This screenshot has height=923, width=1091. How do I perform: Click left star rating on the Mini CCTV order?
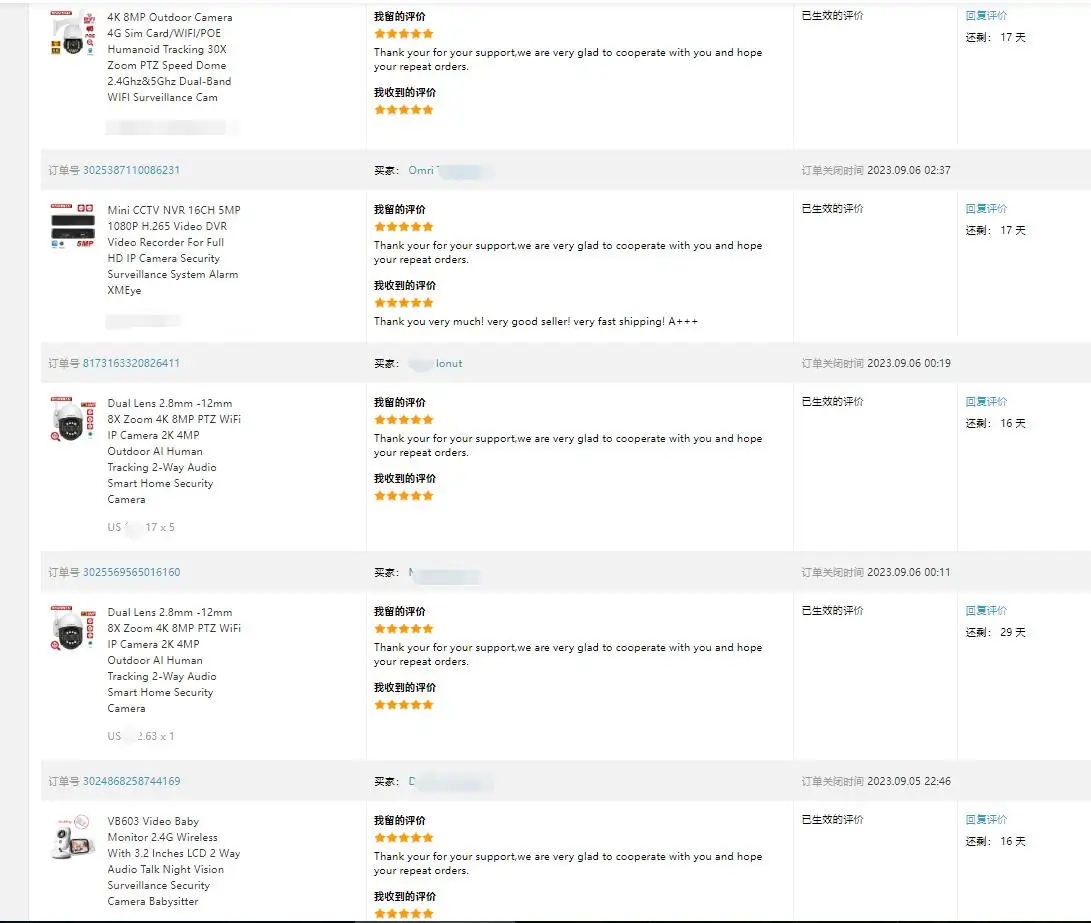click(404, 227)
